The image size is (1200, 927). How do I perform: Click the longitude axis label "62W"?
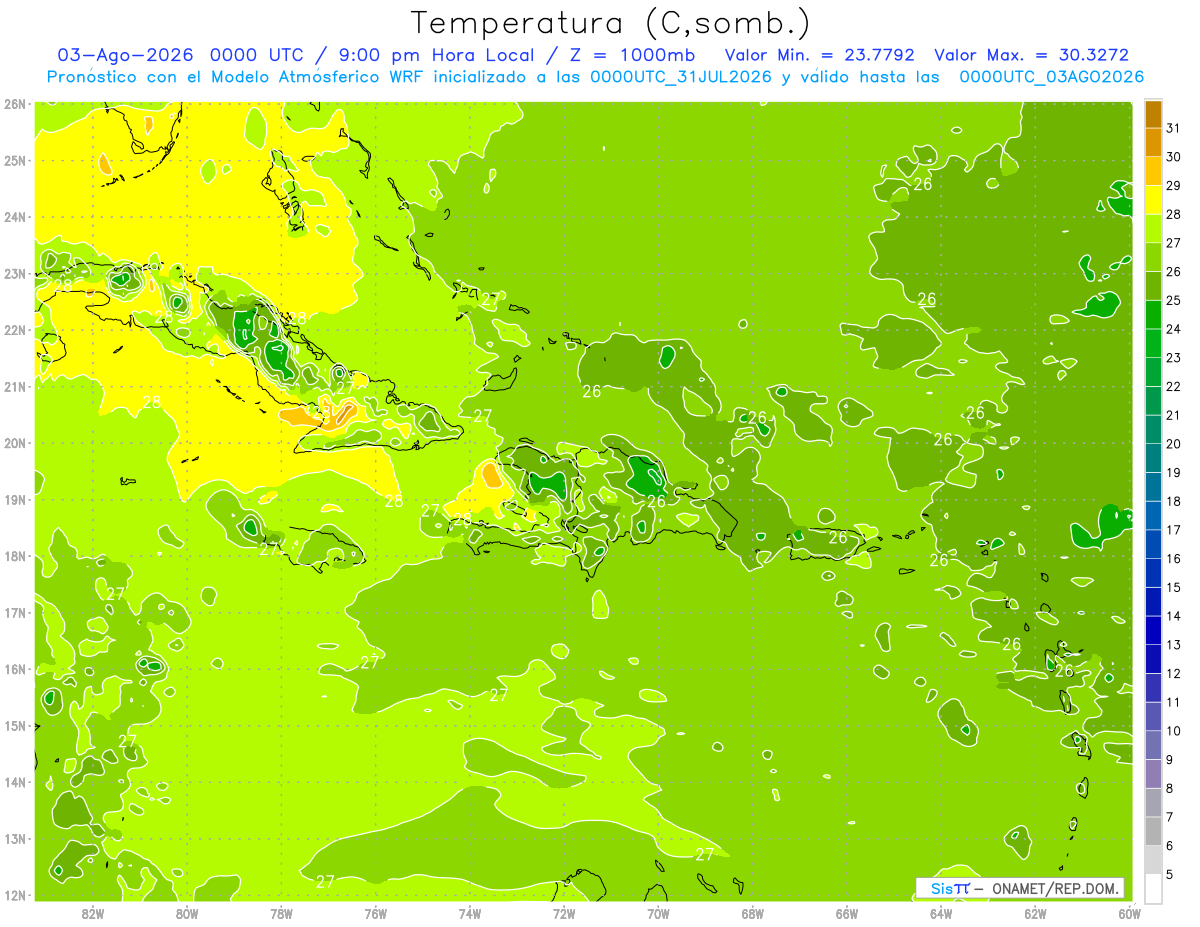1035,914
